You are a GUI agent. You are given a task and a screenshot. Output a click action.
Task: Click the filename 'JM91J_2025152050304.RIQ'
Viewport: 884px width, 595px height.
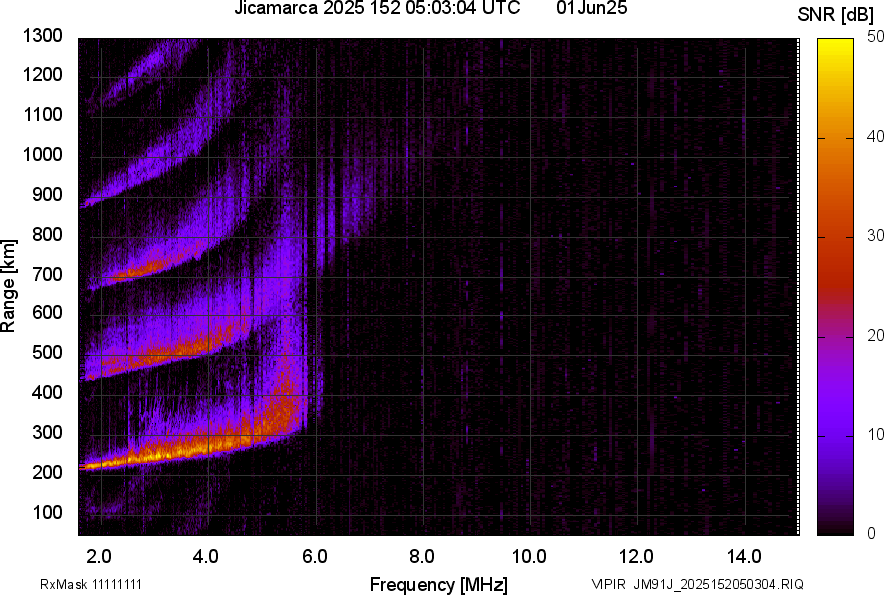(x=718, y=584)
